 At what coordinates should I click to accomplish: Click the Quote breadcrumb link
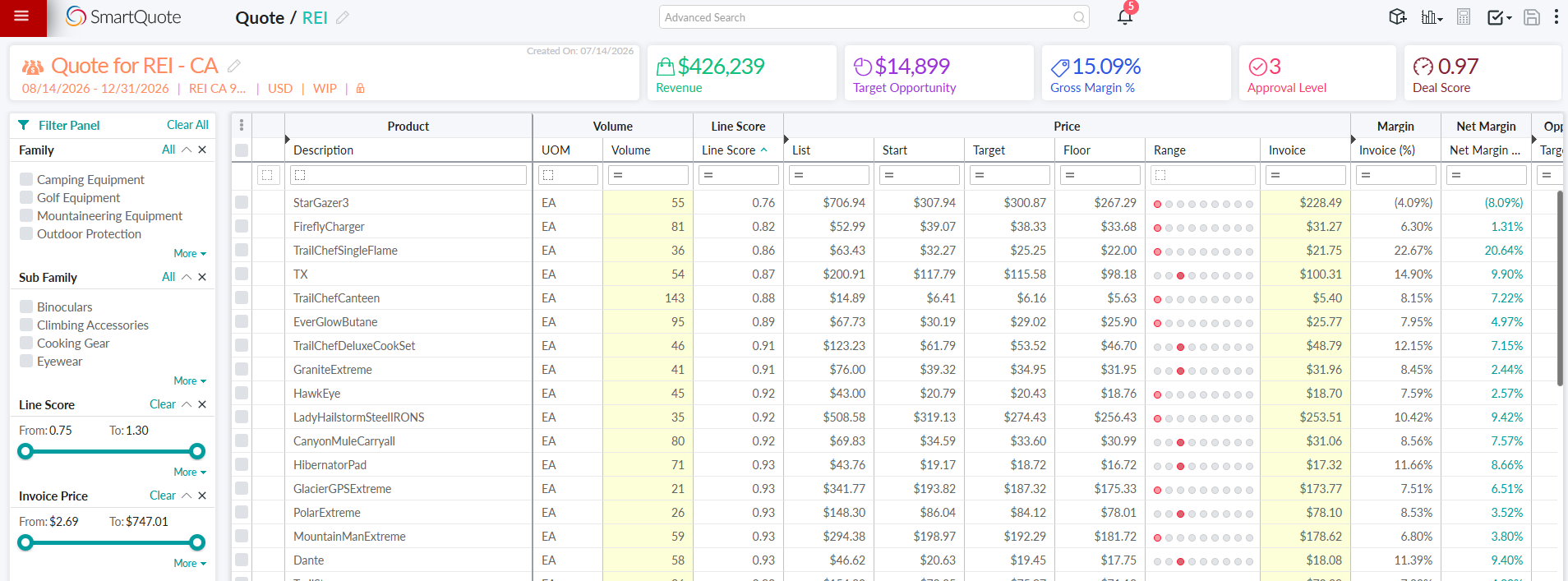tap(260, 17)
